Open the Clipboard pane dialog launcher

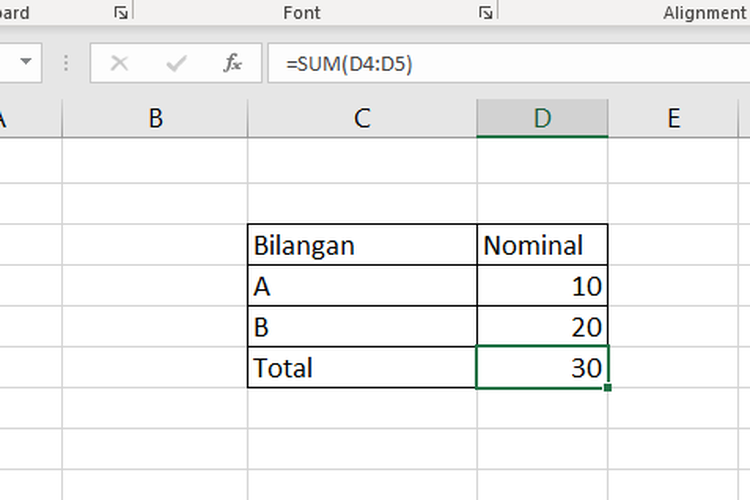(x=121, y=13)
